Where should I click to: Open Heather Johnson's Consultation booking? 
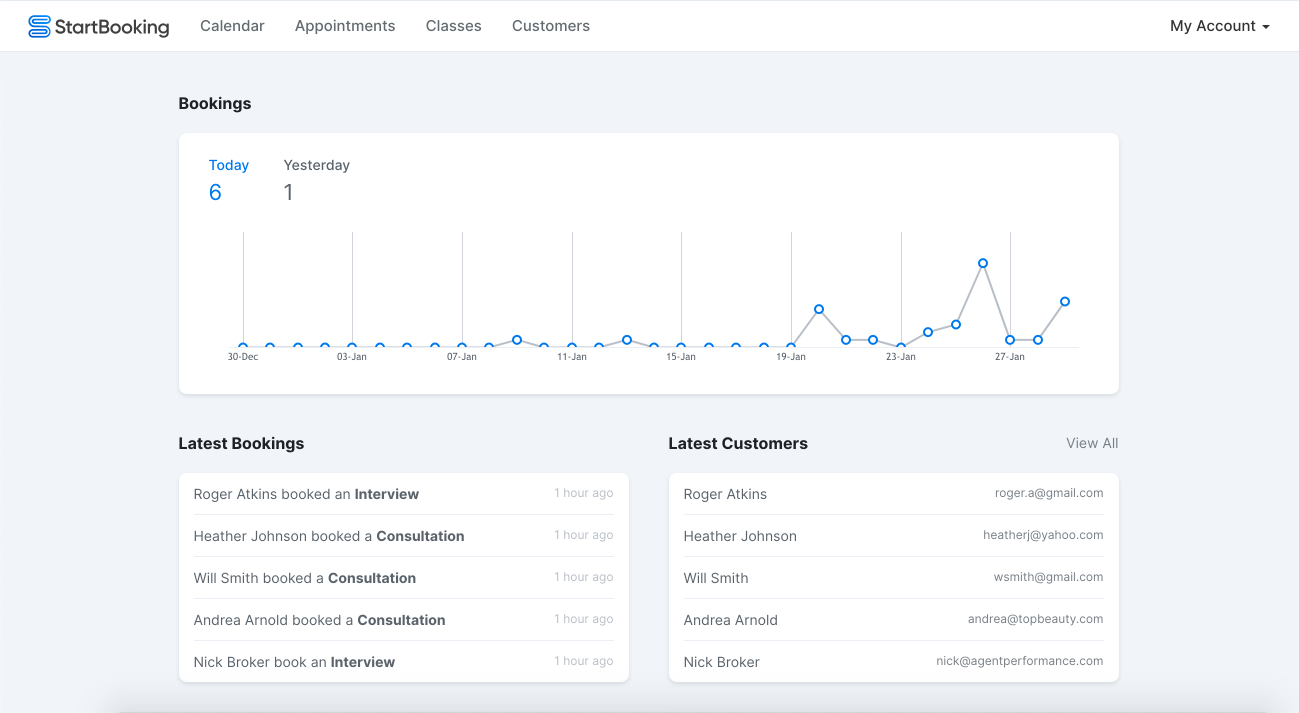[329, 536]
